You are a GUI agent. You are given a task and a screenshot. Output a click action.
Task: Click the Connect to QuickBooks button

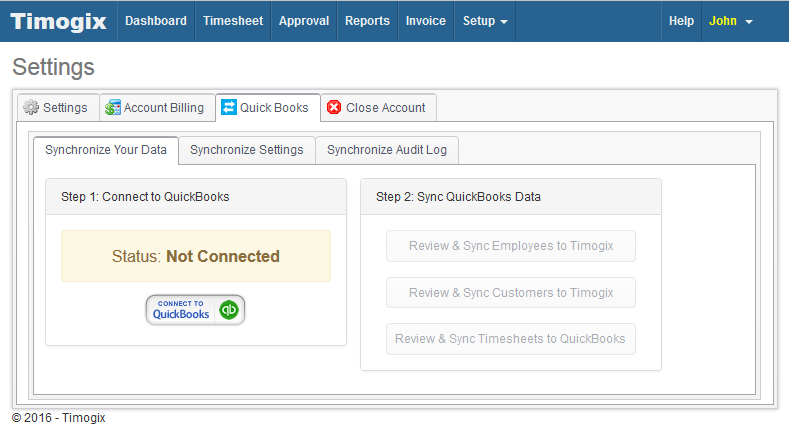(x=195, y=310)
